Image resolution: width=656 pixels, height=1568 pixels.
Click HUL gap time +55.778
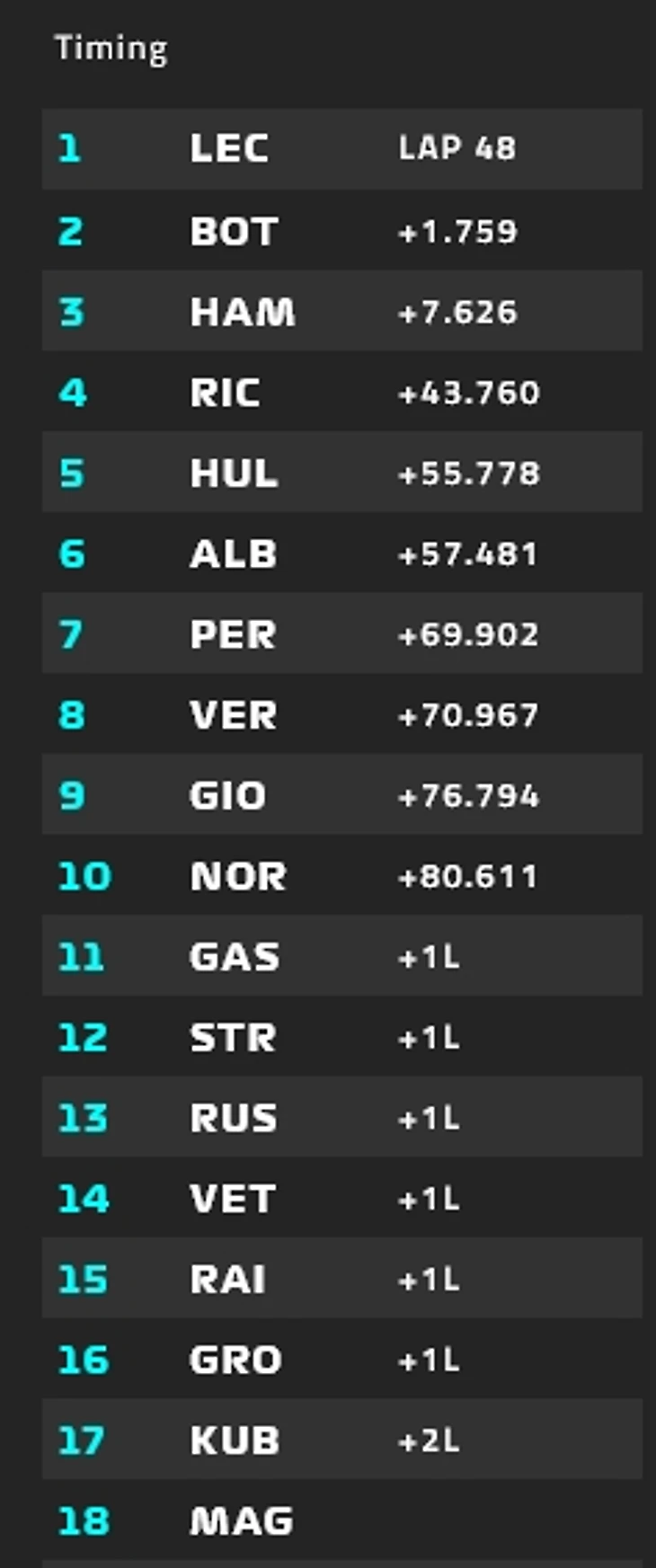468,474
